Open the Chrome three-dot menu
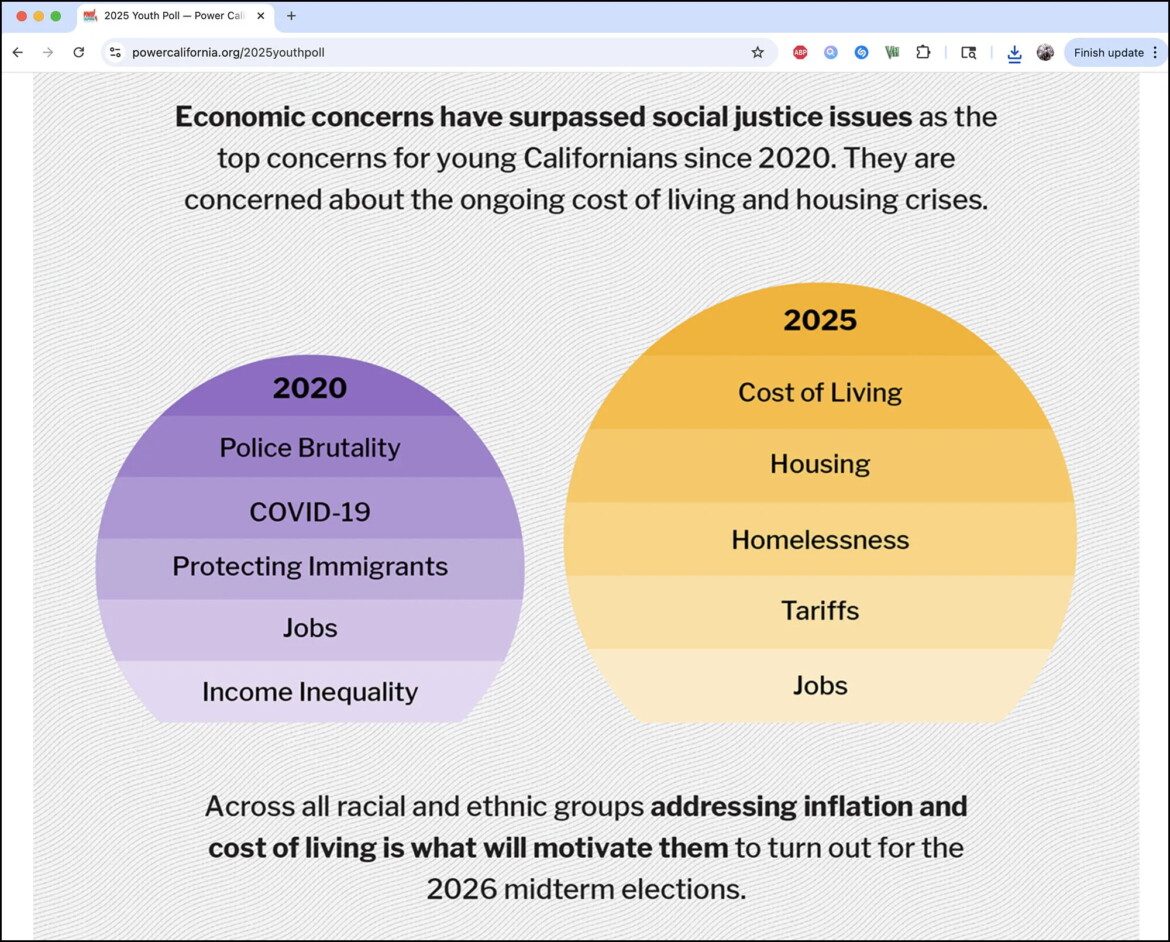 pyautogui.click(x=1155, y=52)
